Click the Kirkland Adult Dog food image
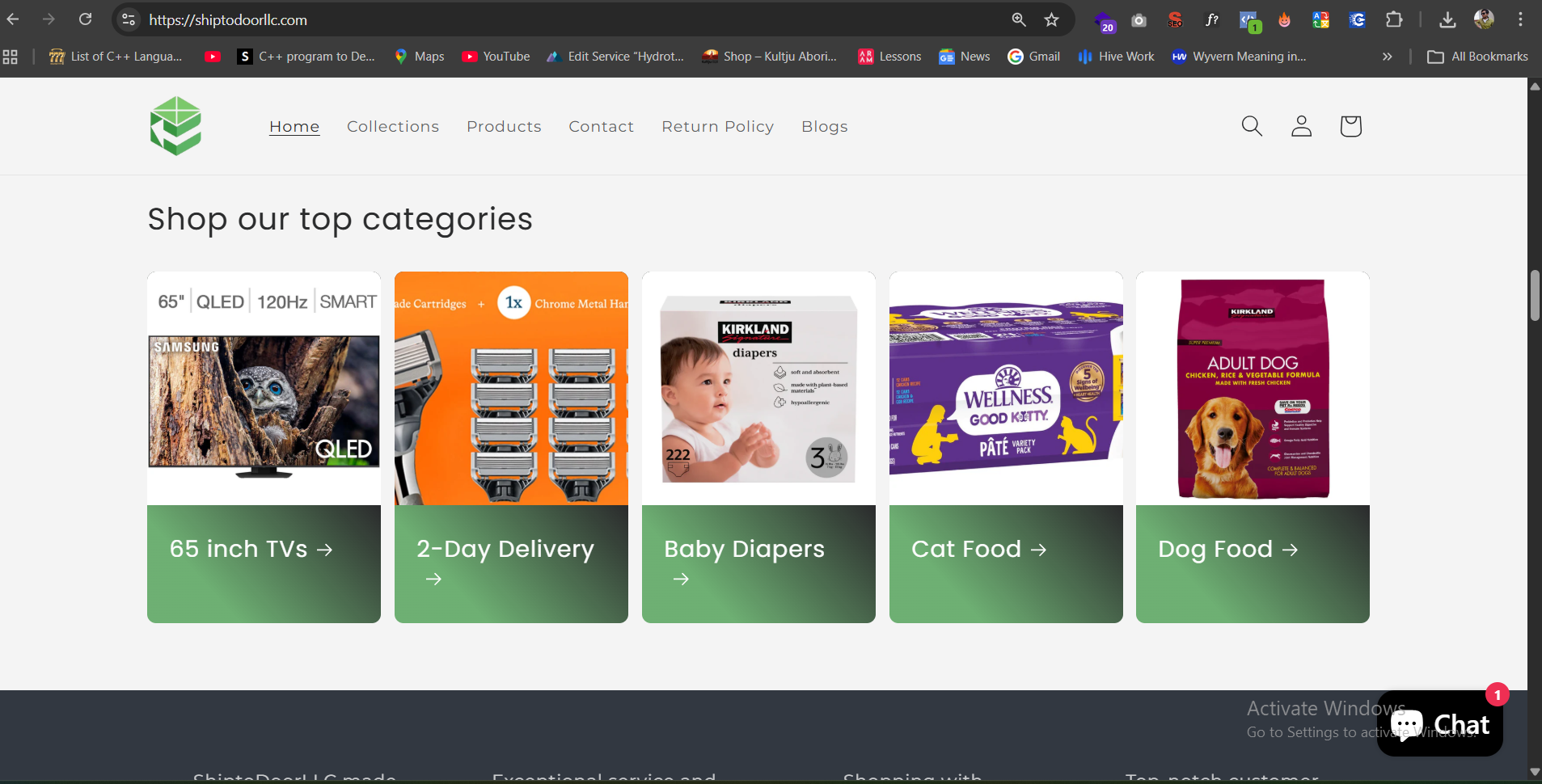1542x784 pixels. 1253,389
